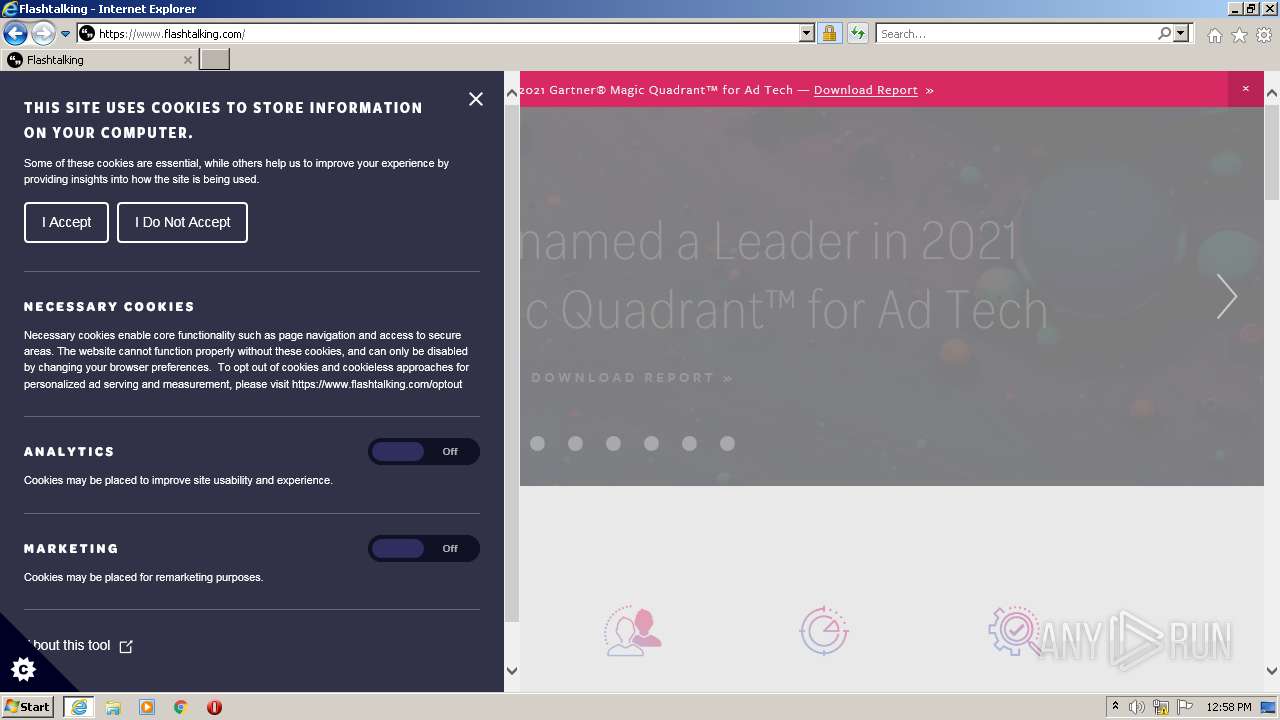This screenshot has height=720, width=1280.
Task: Click the cookie settings gear icon
Action: (x=23, y=669)
